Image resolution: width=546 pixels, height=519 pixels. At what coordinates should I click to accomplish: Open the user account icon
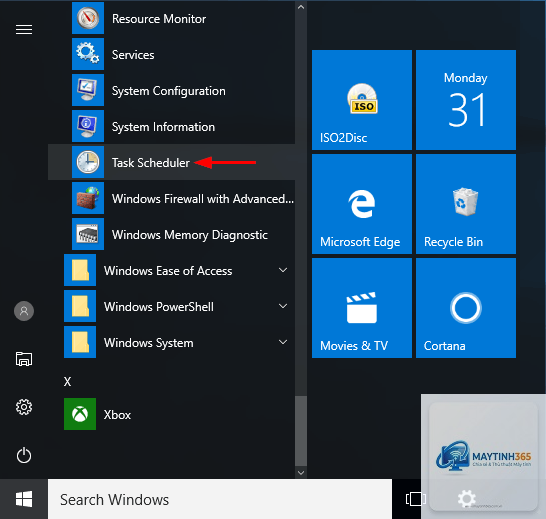click(x=24, y=311)
